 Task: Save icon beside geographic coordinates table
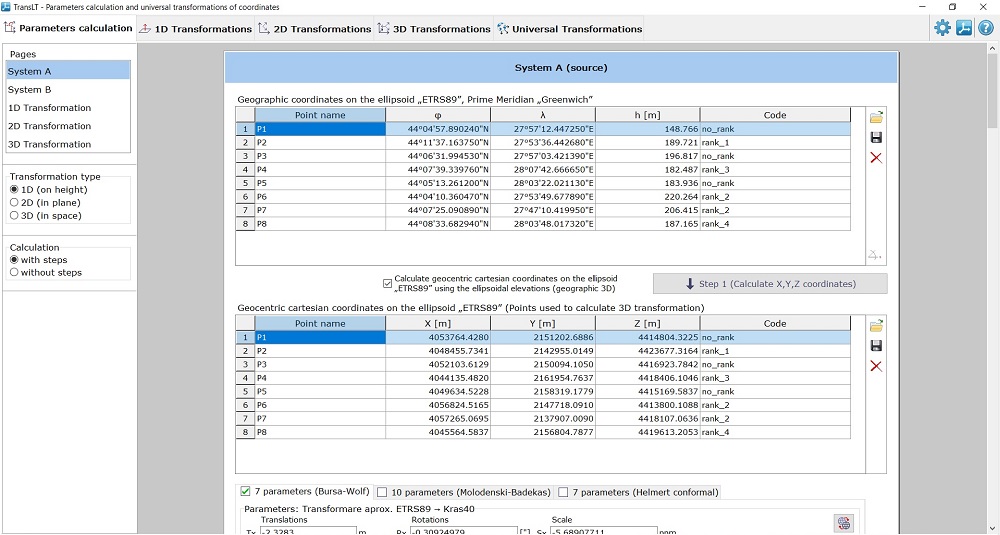tap(876, 138)
